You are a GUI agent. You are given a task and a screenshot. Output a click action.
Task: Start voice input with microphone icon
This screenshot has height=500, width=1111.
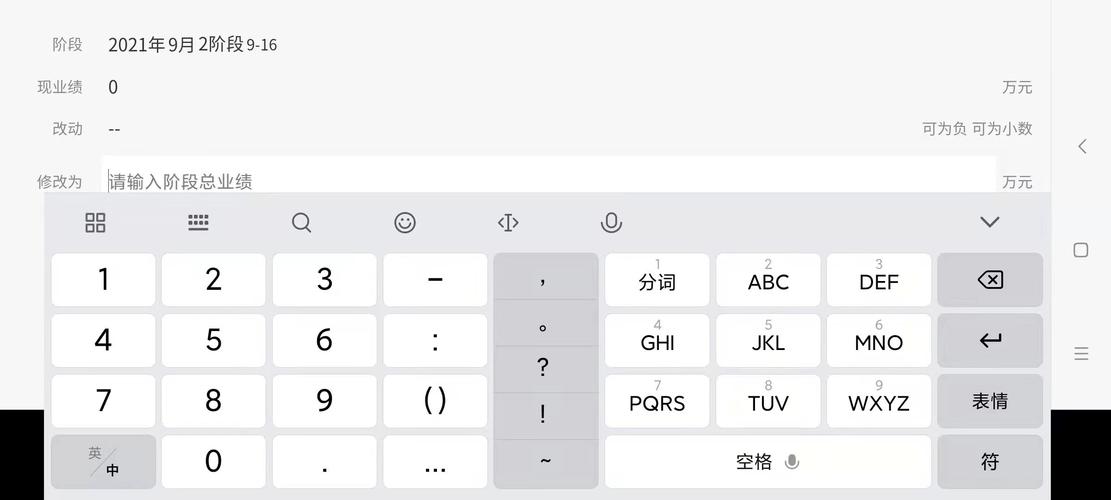click(611, 222)
